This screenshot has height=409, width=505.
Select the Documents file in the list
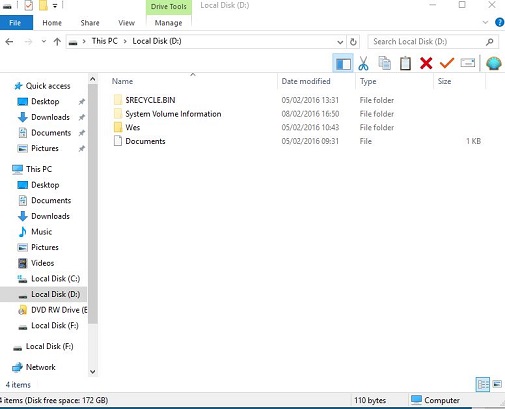pyautogui.click(x=145, y=141)
